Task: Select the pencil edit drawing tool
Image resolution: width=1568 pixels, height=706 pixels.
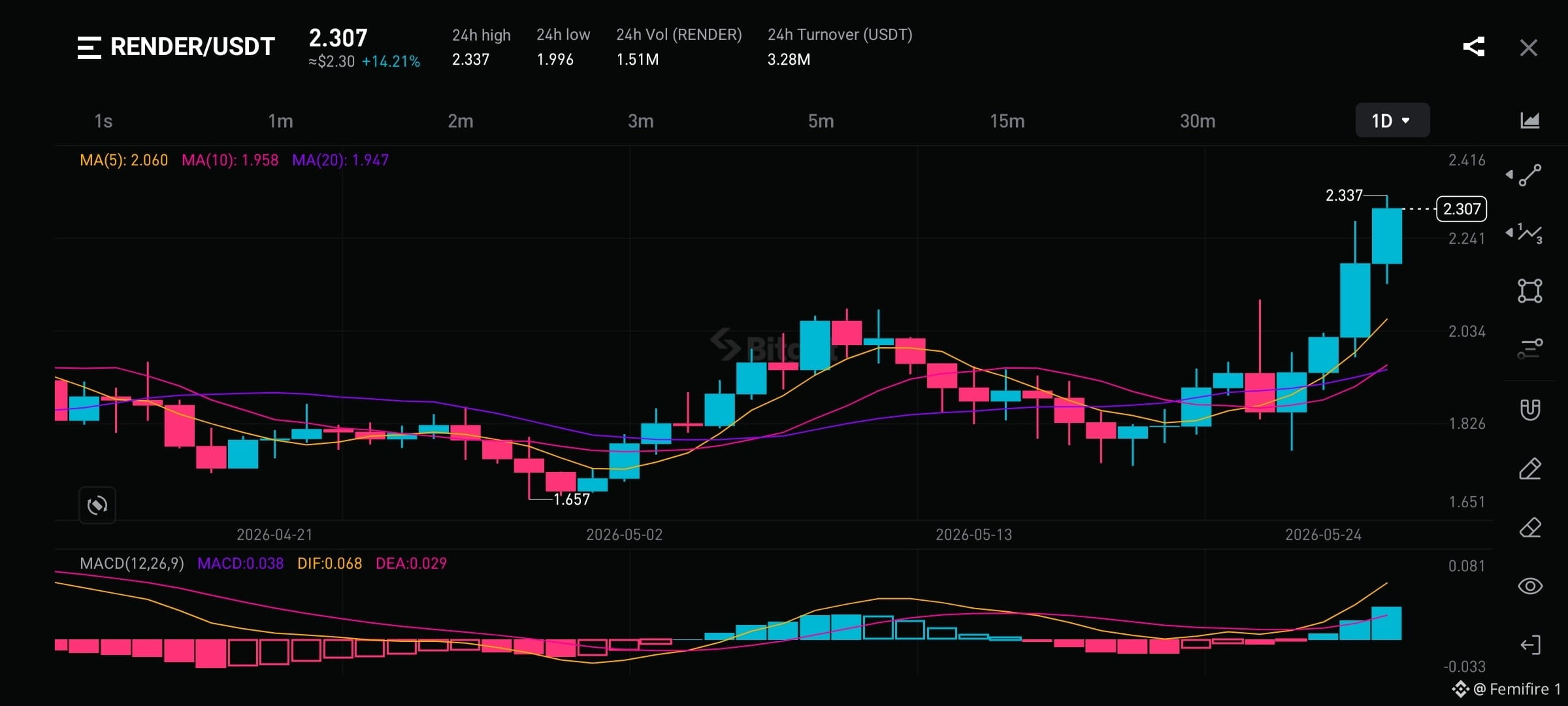Action: pos(1530,469)
